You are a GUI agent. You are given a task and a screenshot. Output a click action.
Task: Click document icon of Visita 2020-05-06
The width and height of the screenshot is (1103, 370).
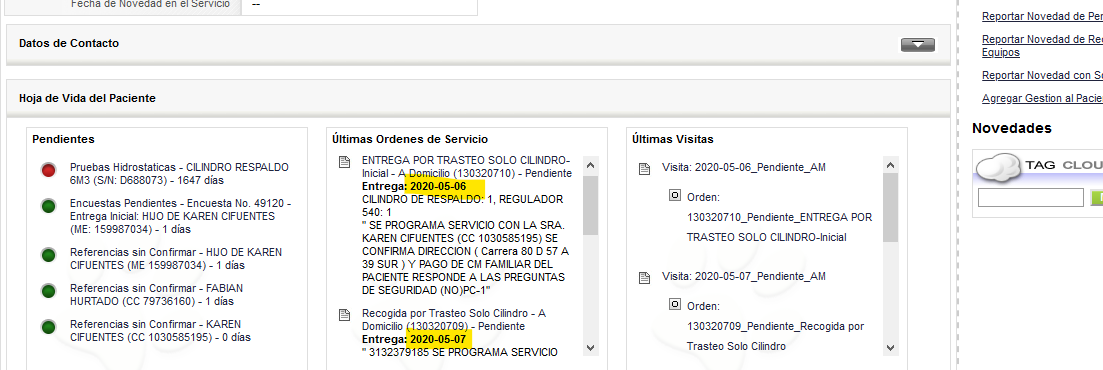(x=644, y=169)
